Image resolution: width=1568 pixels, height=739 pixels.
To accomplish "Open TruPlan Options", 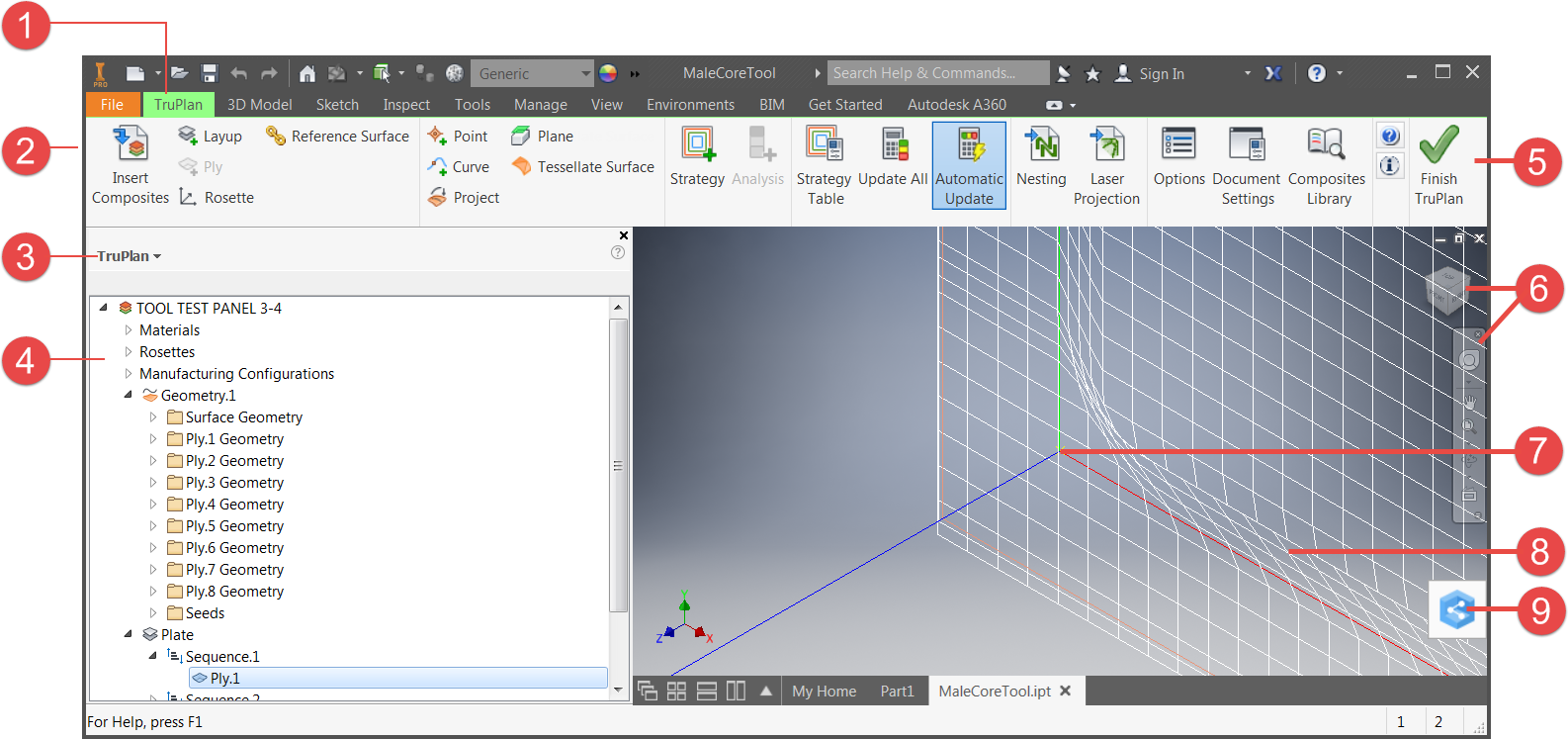I will click(x=1178, y=156).
